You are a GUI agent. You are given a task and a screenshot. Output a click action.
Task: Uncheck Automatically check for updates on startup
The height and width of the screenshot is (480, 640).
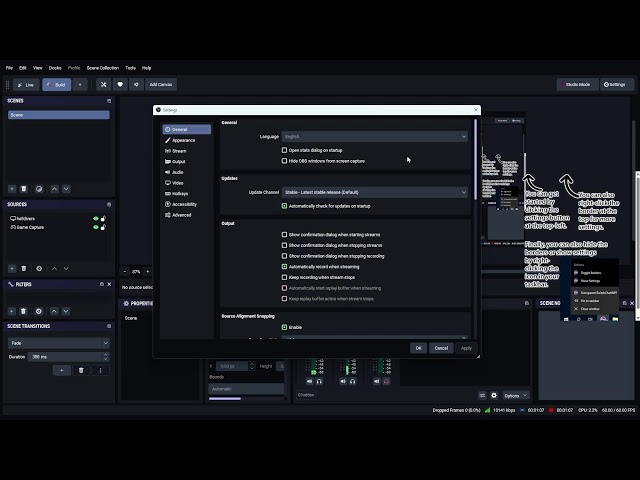284,206
